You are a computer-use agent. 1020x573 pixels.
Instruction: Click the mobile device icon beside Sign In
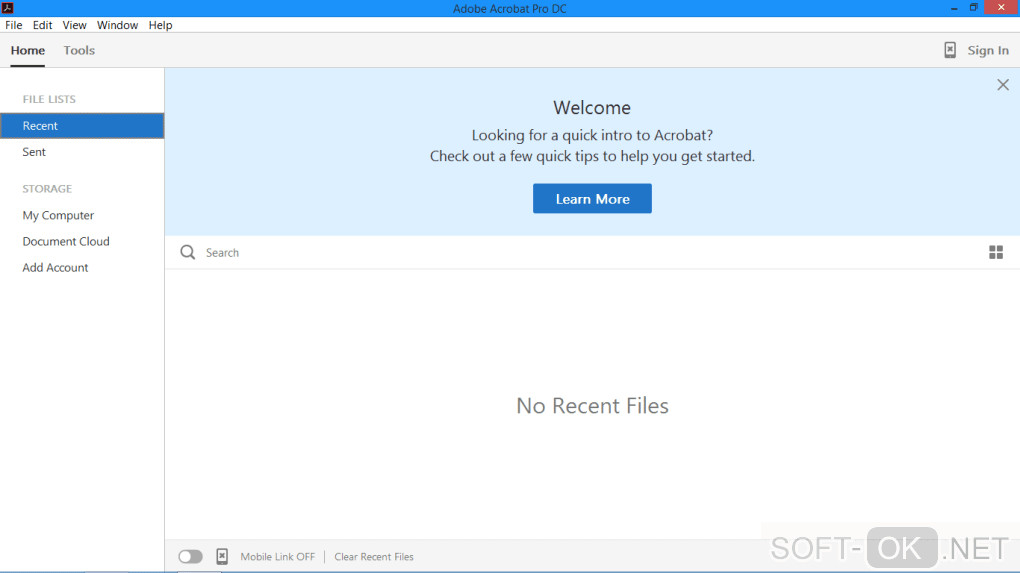pyautogui.click(x=950, y=50)
